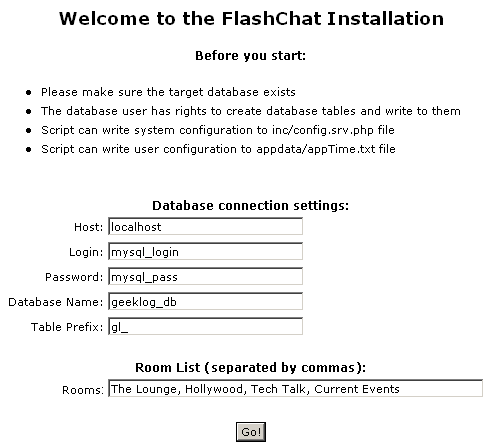Click the inc/config.srv.php bullet line
This screenshot has height=448, width=490.
pos(218,130)
